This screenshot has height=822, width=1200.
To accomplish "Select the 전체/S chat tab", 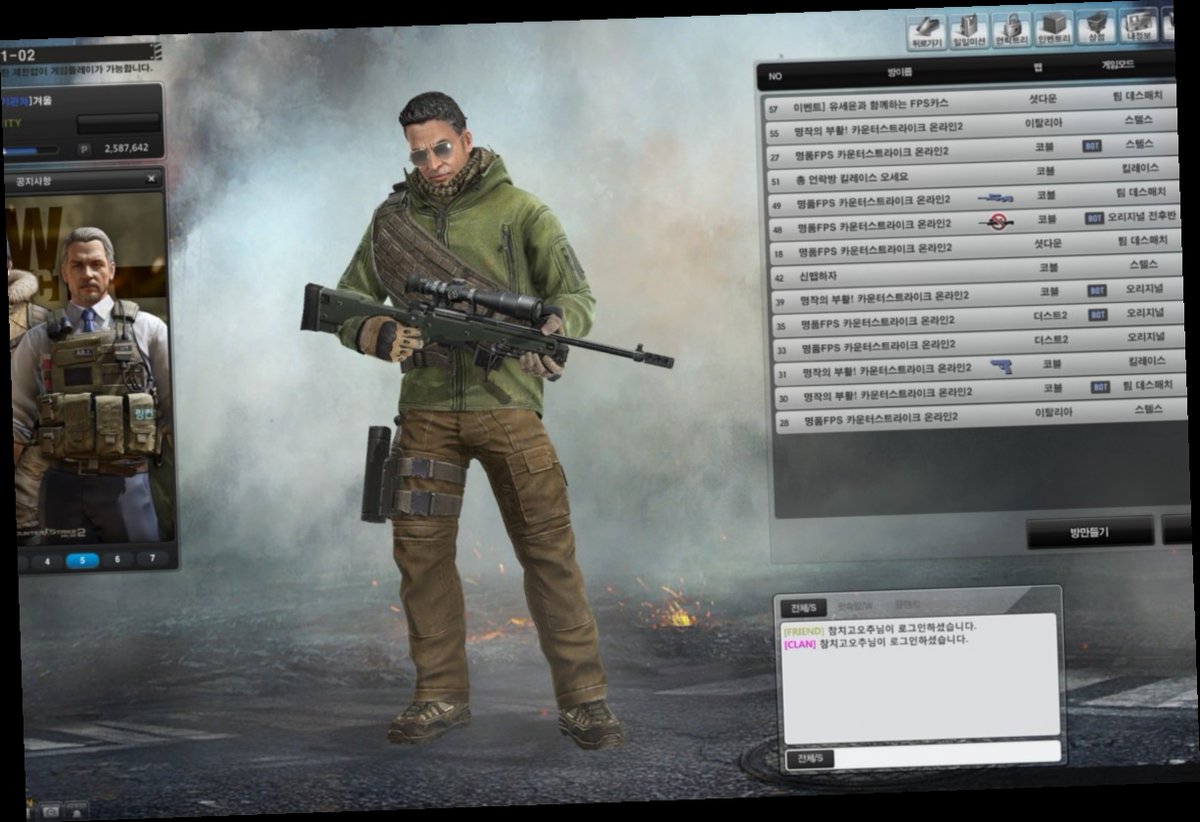I will click(805, 607).
